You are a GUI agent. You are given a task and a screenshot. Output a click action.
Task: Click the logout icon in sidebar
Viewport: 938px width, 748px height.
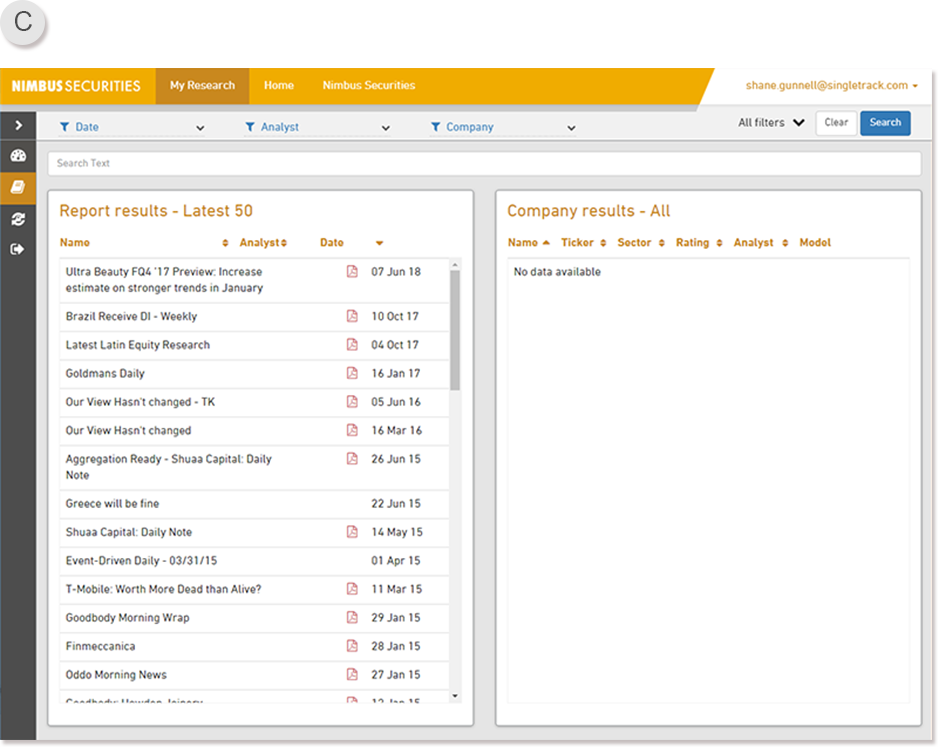tap(18, 250)
